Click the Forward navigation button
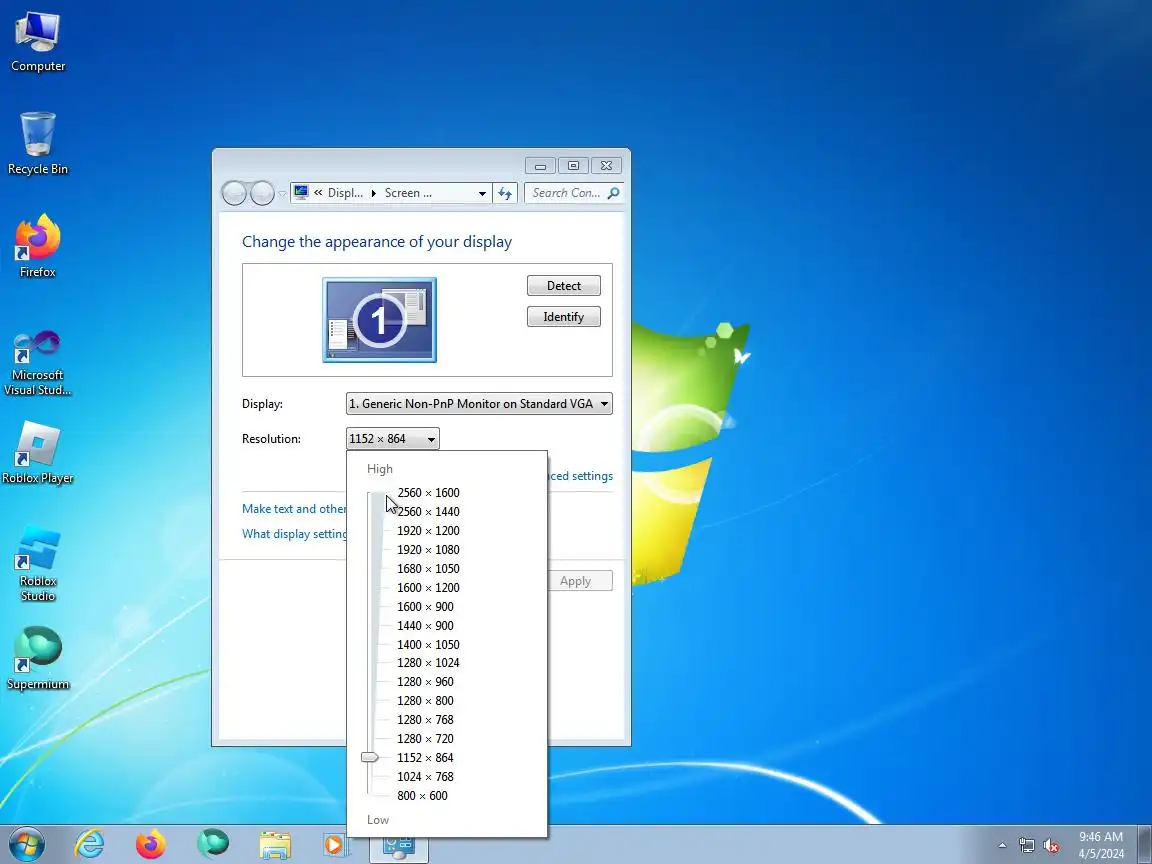Viewport: 1152px width, 864px height. pyautogui.click(x=262, y=193)
